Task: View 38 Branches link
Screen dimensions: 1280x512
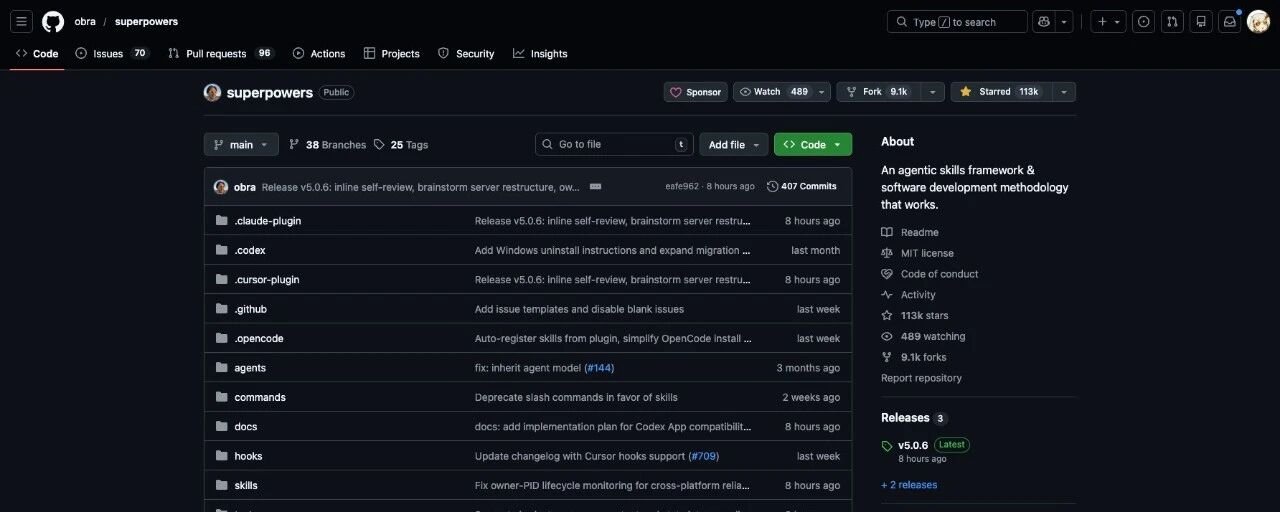Action: (x=328, y=144)
